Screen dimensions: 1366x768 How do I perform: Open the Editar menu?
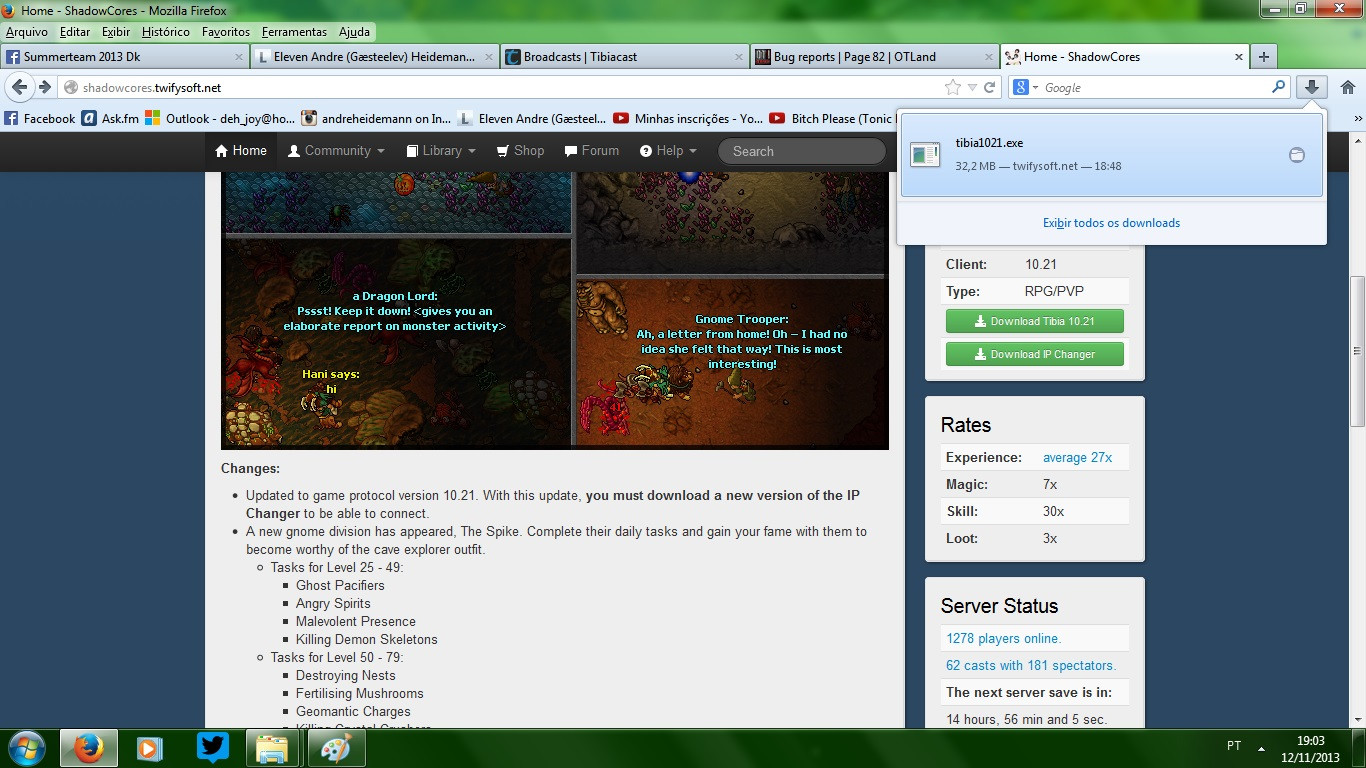click(x=75, y=32)
